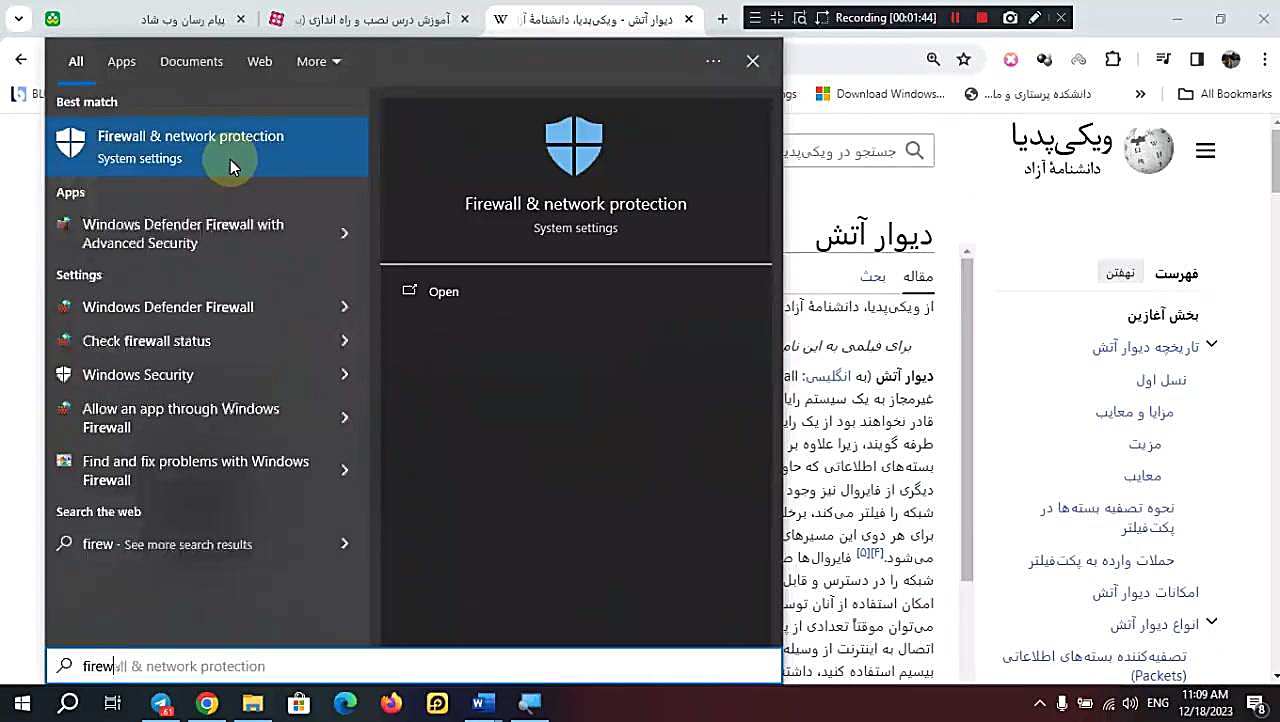The width and height of the screenshot is (1280, 722).
Task: Click the Wikipedia search box
Action: pyautogui.click(x=858, y=151)
